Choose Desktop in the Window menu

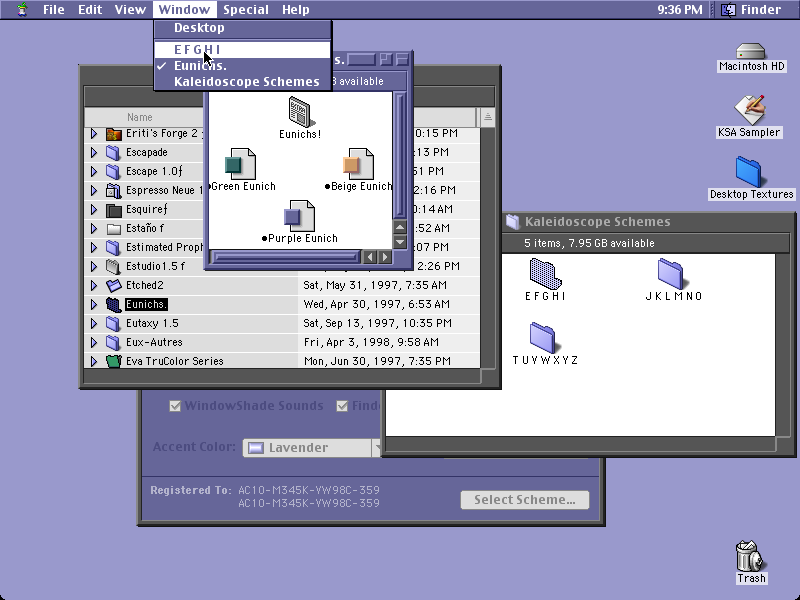[x=243, y=28]
